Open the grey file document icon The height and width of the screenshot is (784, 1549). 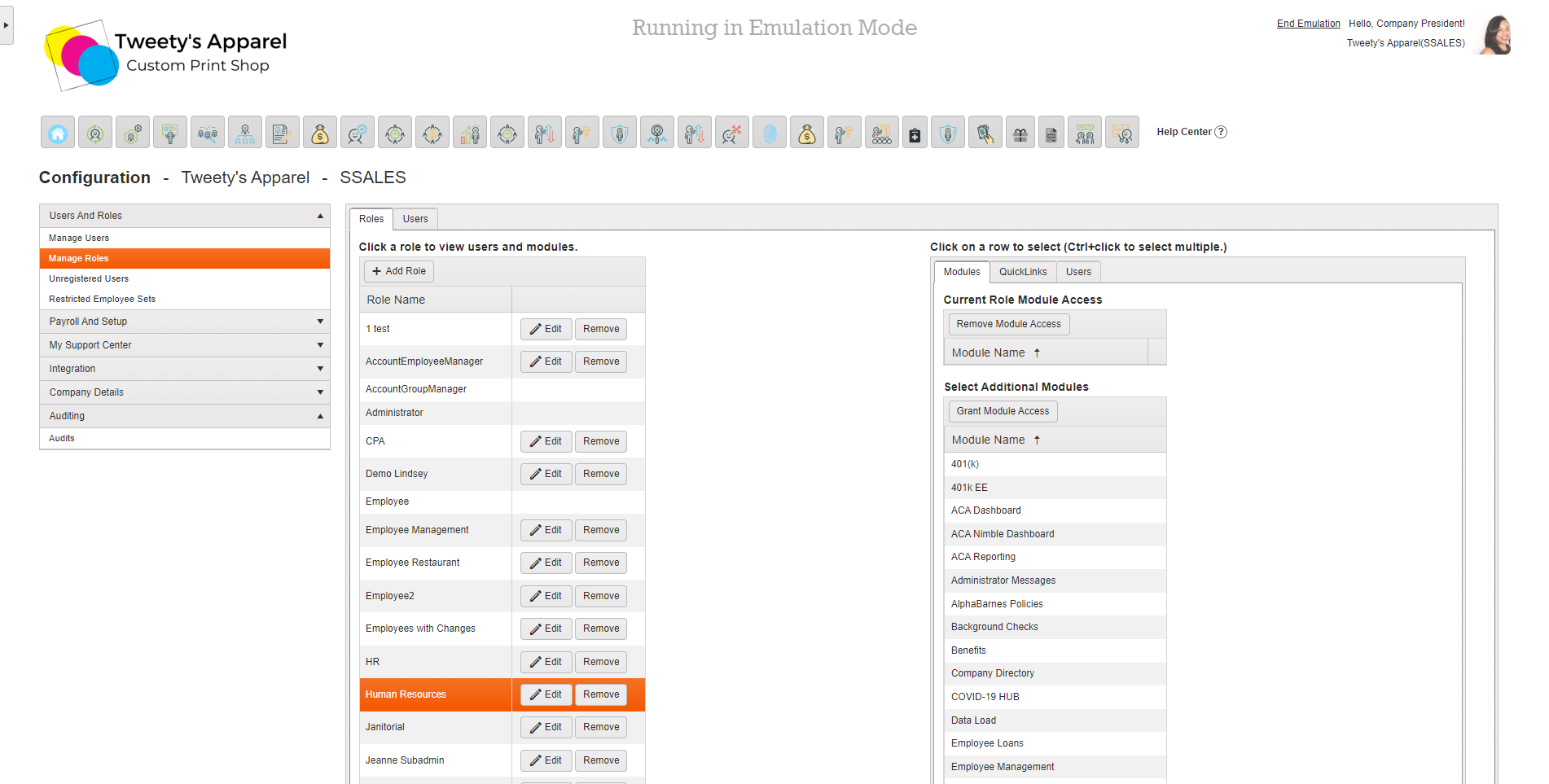click(x=1051, y=132)
